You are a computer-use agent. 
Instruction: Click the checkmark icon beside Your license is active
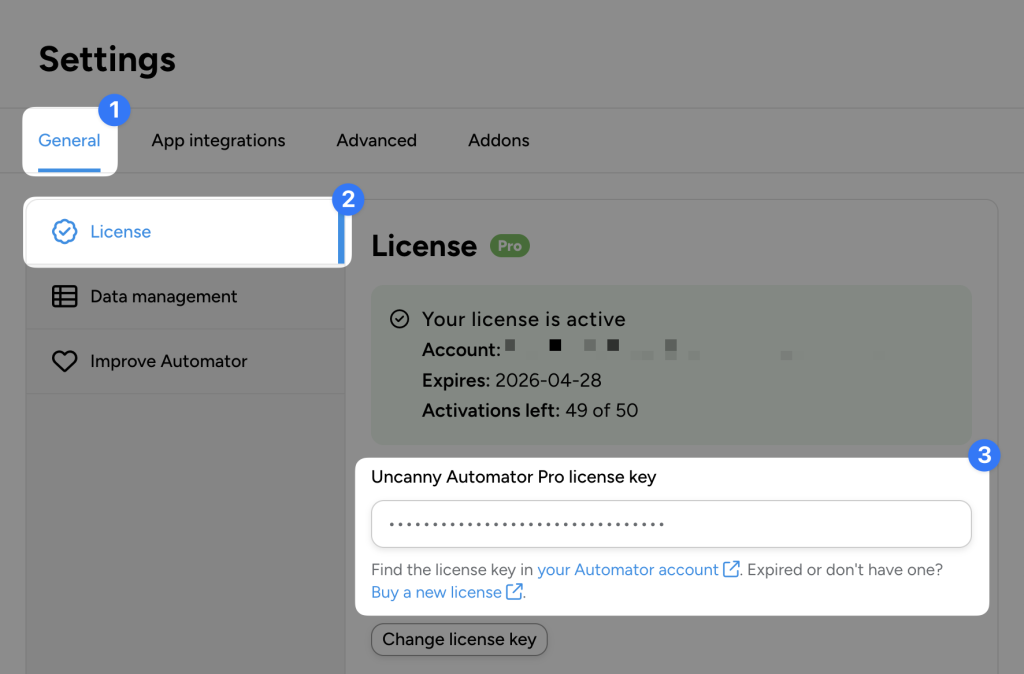[x=399, y=319]
